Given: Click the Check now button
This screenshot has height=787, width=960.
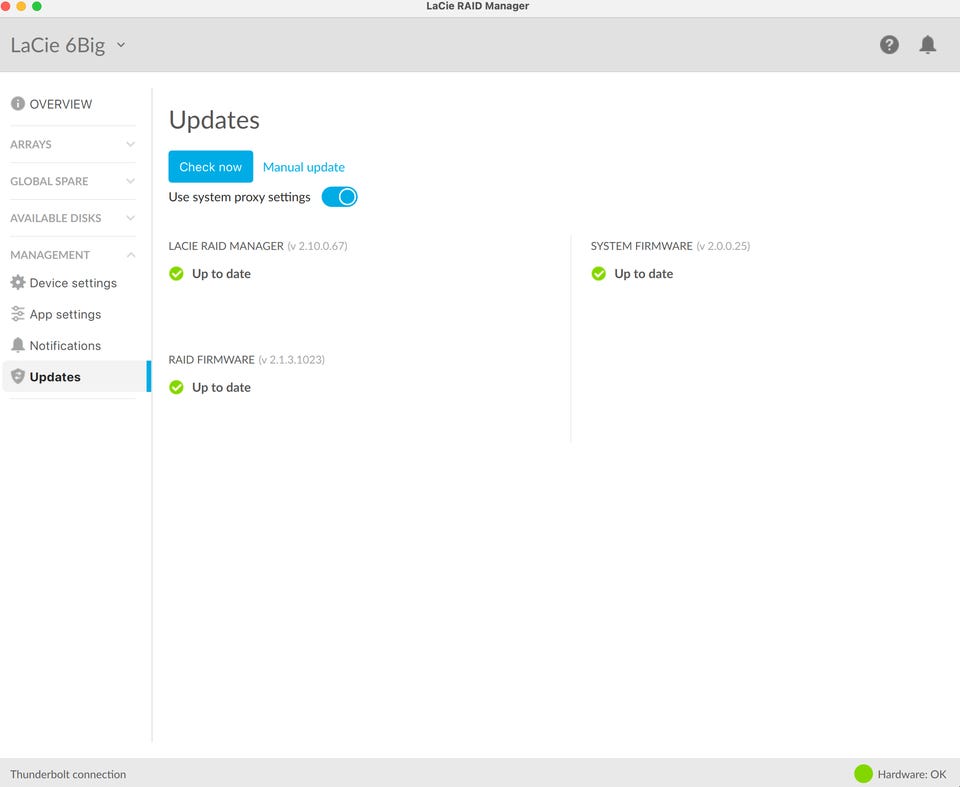Looking at the screenshot, I should (x=211, y=167).
